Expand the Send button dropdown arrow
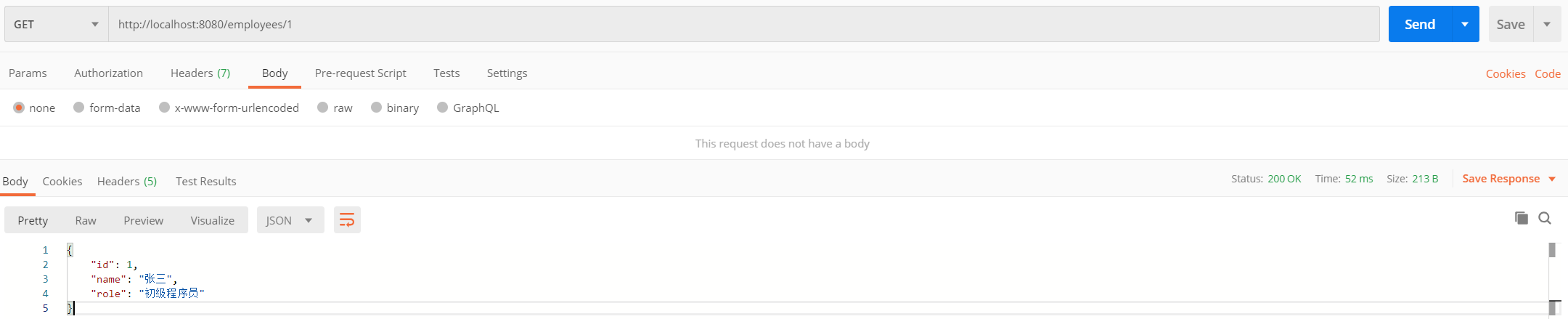 [x=1465, y=25]
